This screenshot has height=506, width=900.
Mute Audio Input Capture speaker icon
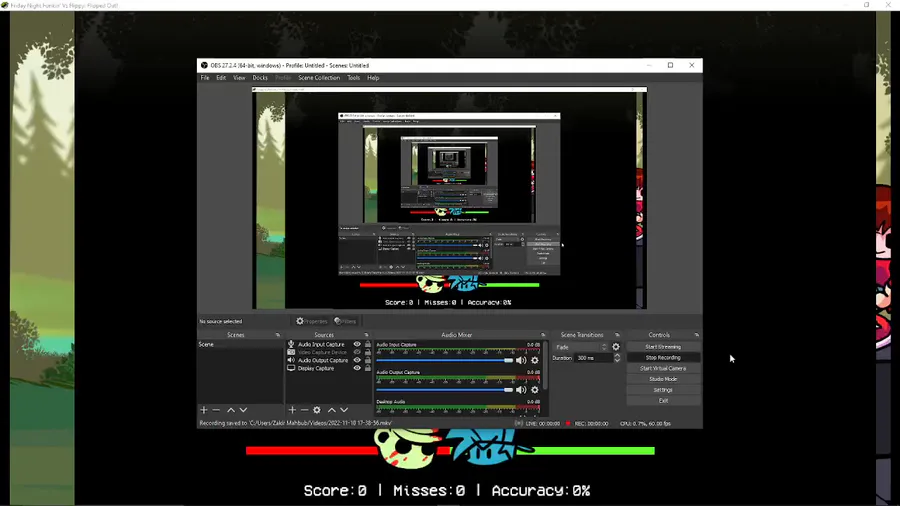pos(521,360)
